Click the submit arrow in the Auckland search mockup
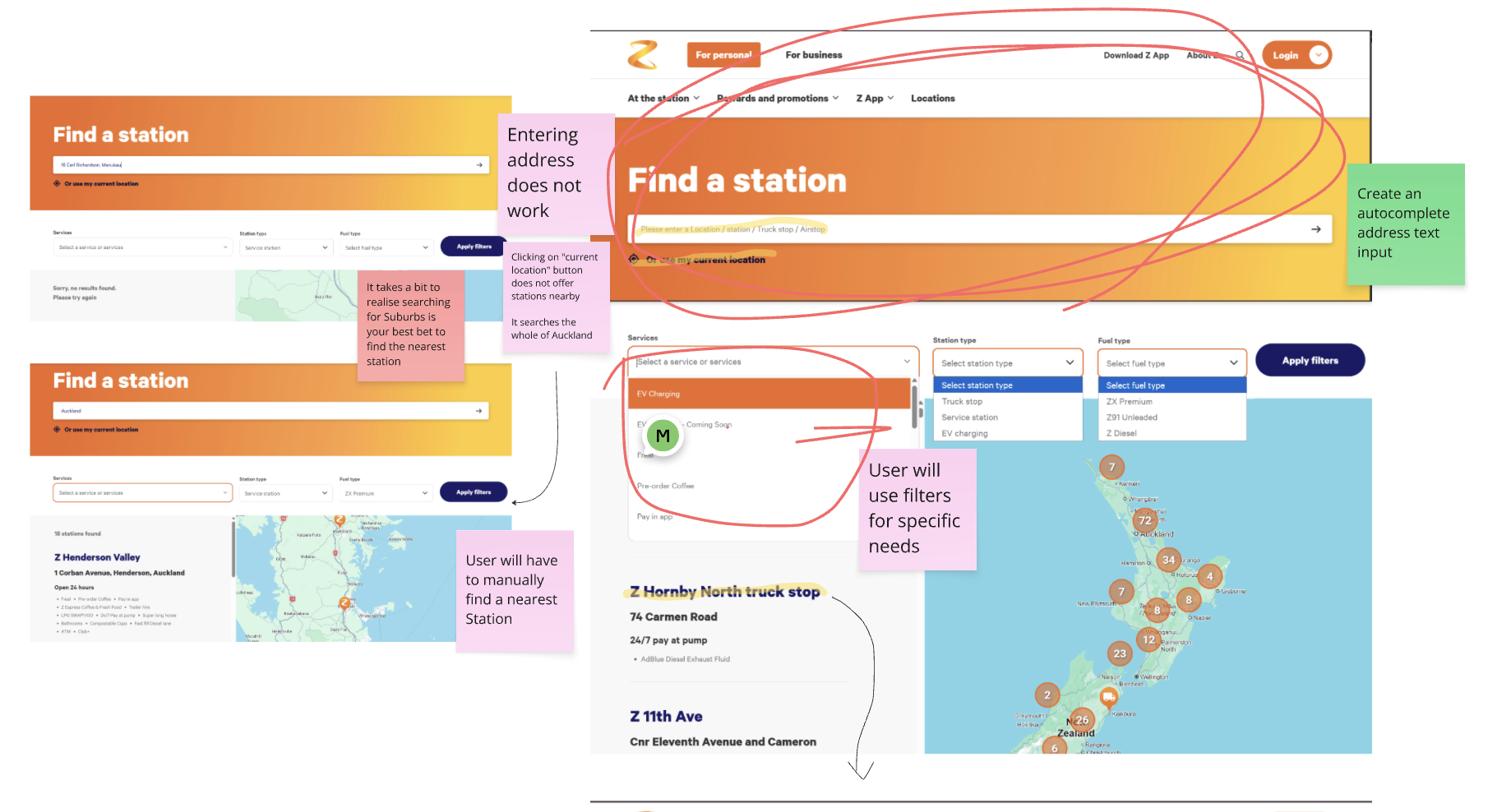This screenshot has height=812, width=1488. pyautogui.click(x=479, y=411)
